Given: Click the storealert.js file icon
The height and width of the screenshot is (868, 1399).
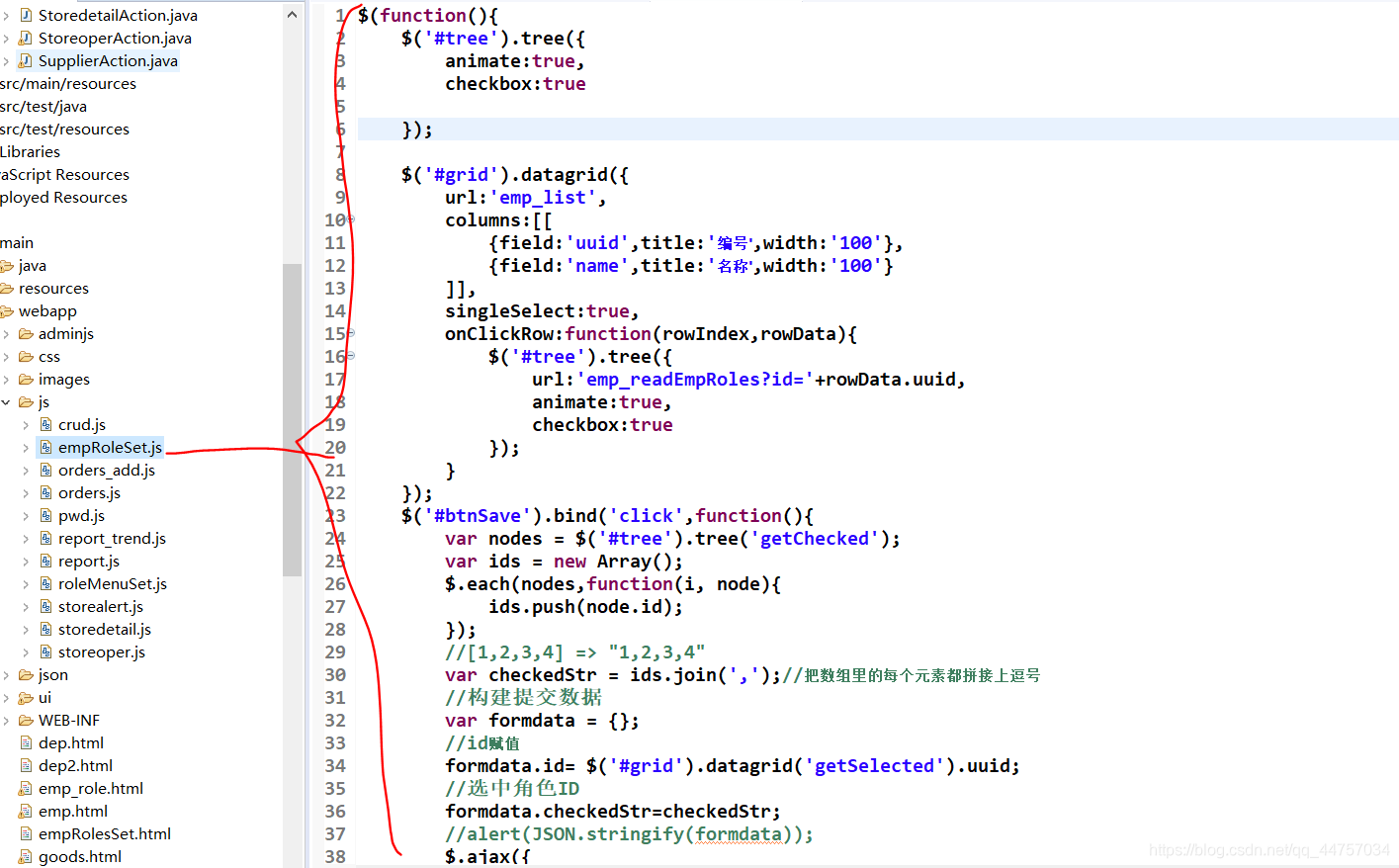Looking at the screenshot, I should [x=45, y=606].
